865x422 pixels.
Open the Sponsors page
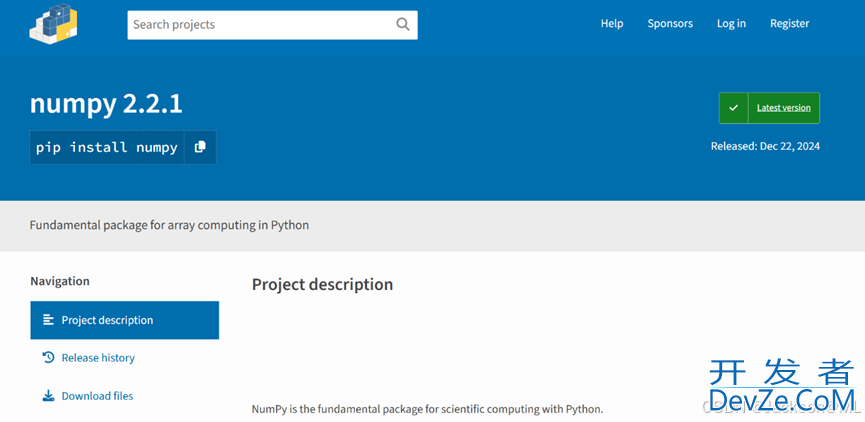pos(670,24)
